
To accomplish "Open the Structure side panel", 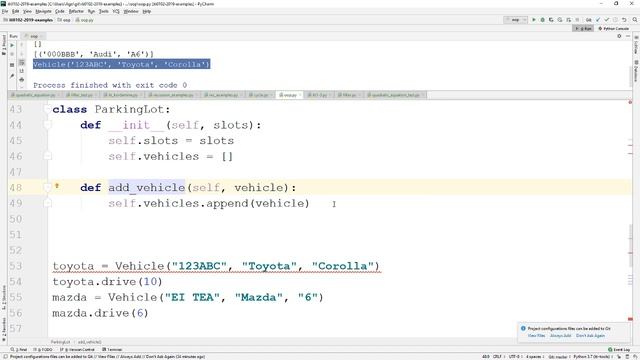I will [x=4, y=297].
